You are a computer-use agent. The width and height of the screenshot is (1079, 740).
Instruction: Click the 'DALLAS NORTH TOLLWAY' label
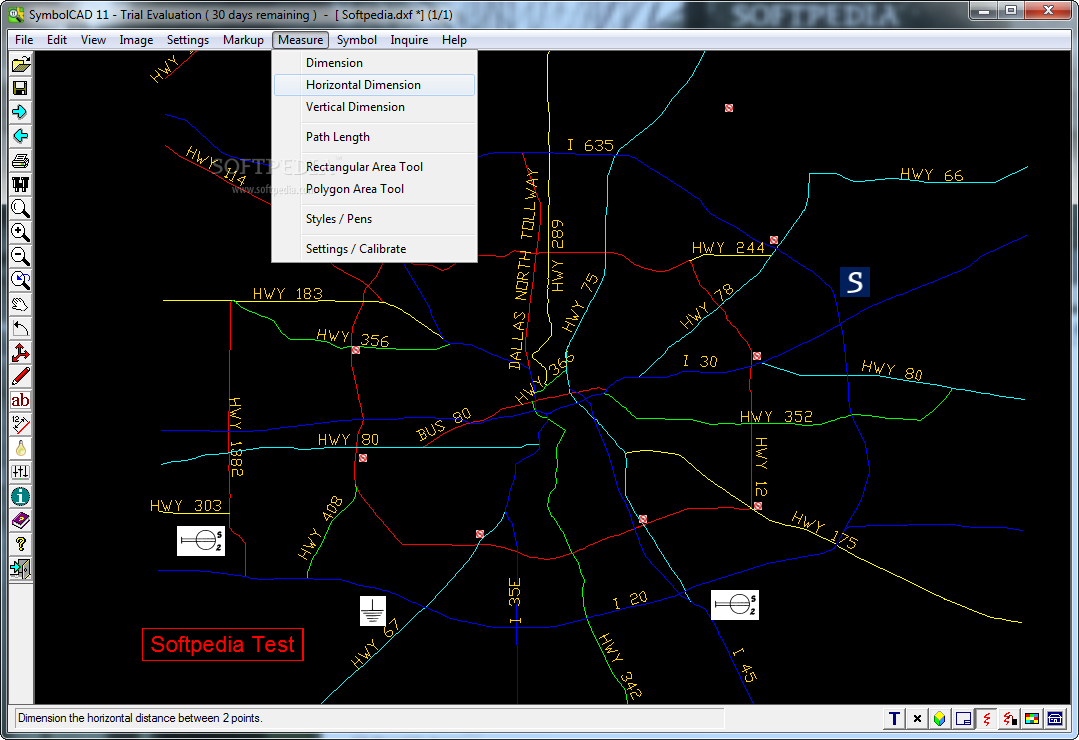coord(524,269)
